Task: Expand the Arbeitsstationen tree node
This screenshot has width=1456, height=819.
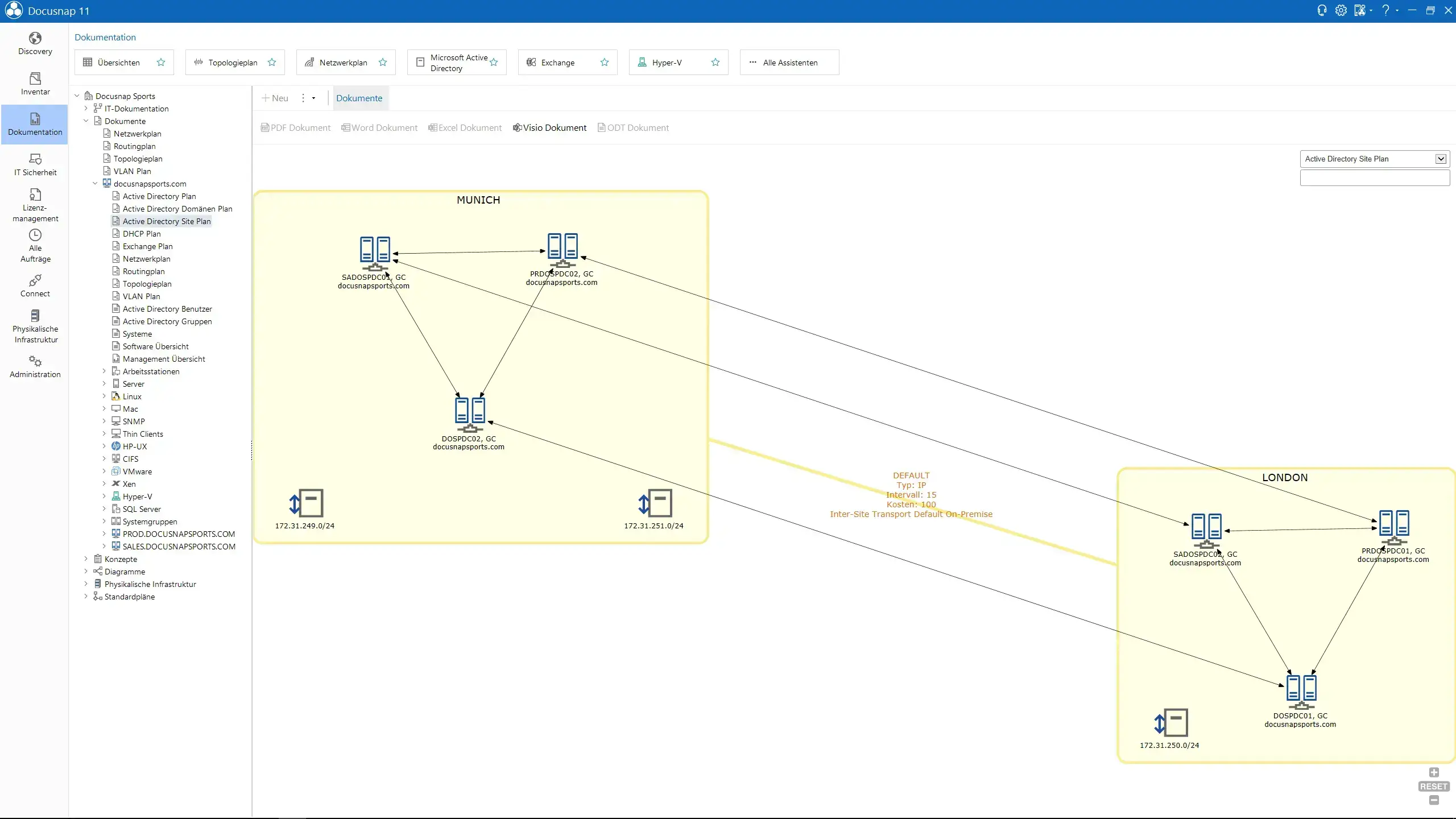Action: 104,371
